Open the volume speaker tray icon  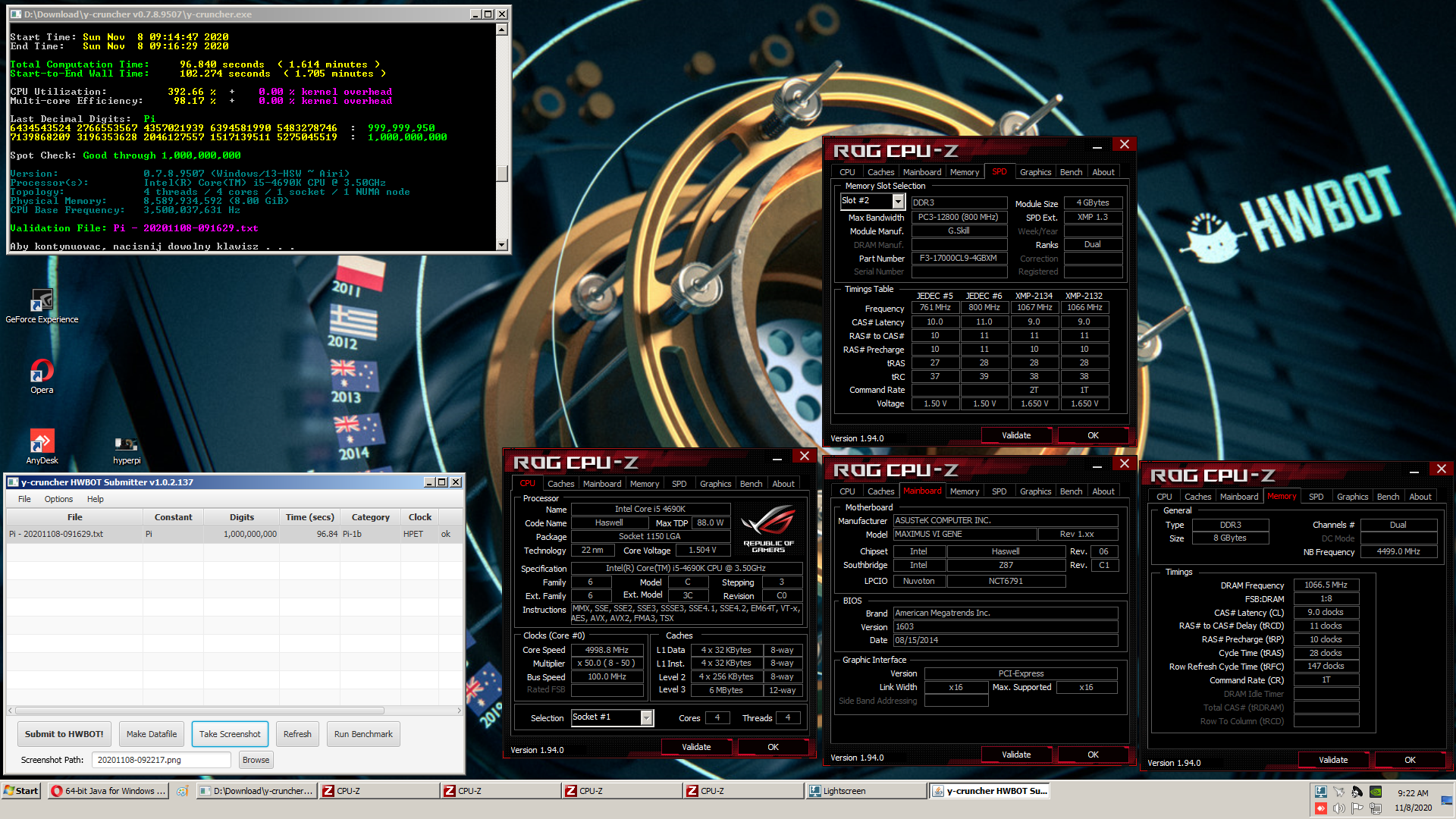tap(1339, 808)
